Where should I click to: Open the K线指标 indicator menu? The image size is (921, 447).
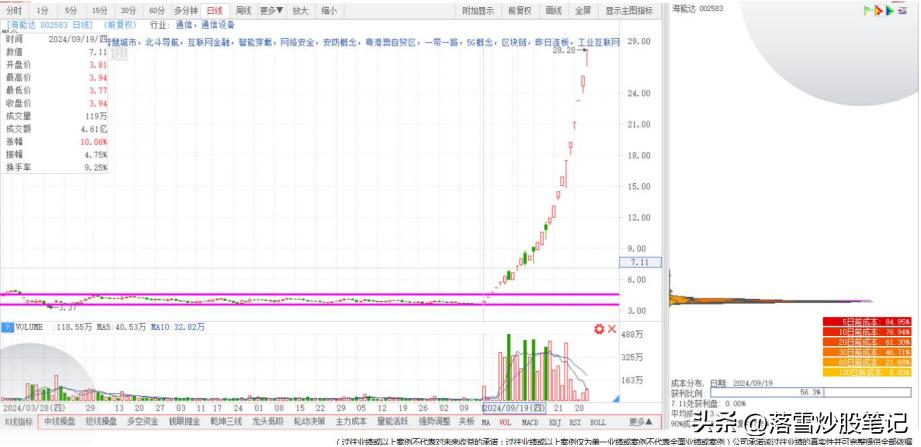click(19, 422)
